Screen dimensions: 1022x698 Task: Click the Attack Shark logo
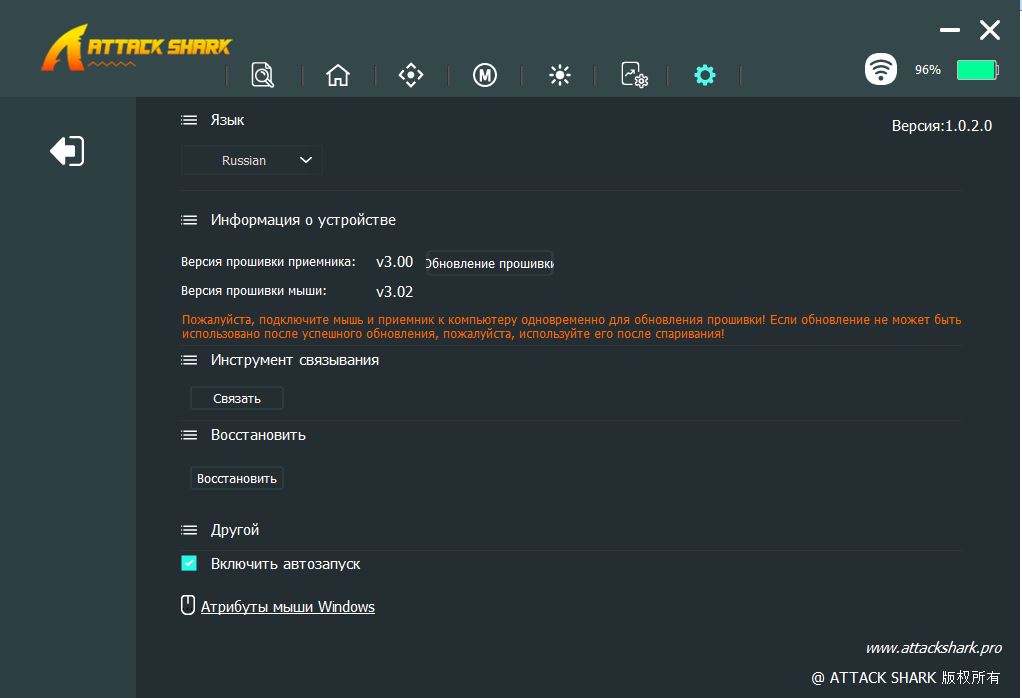(136, 48)
